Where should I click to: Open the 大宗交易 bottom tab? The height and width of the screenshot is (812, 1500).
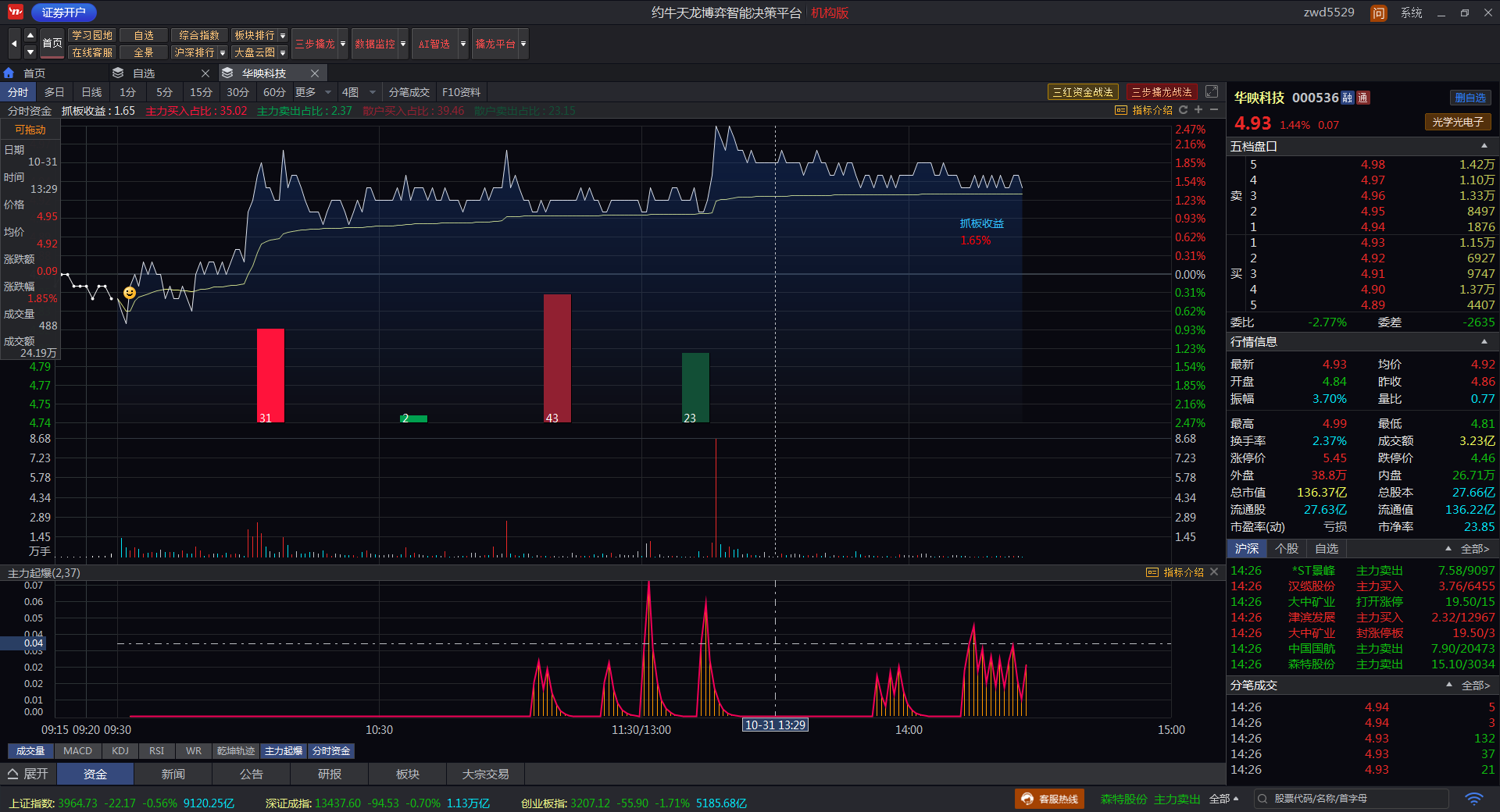486,774
